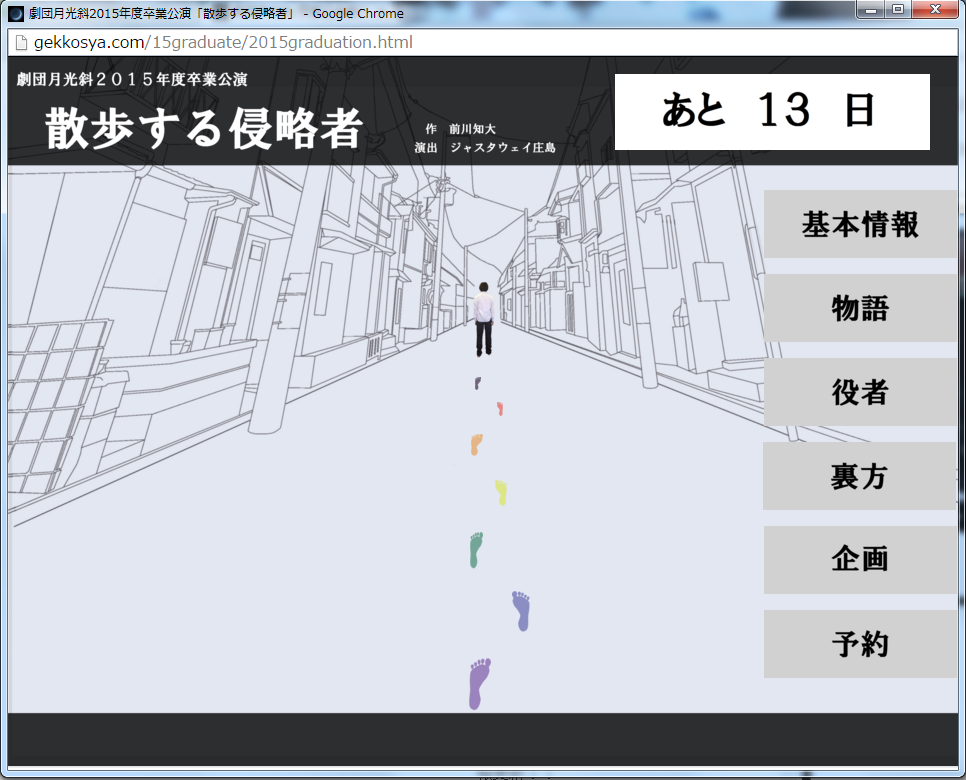Close the Chrome window
Image resolution: width=966 pixels, height=780 pixels.
935,9
